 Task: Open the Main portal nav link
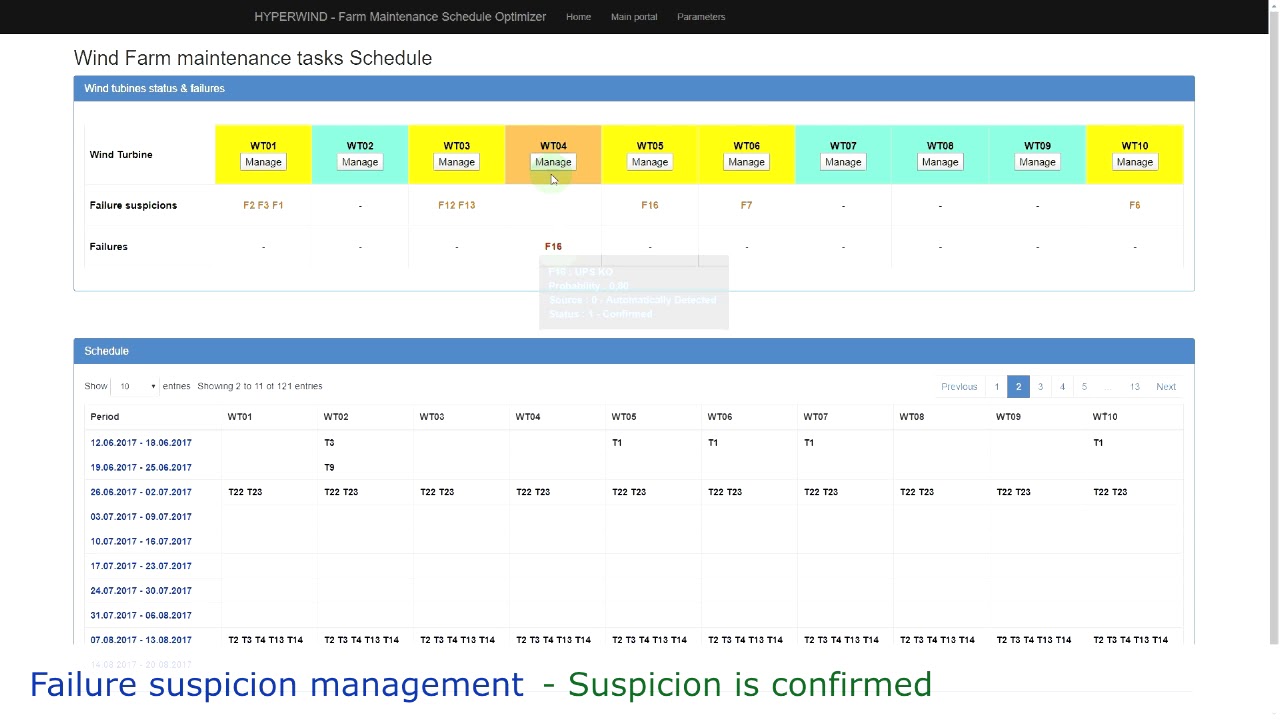(x=634, y=17)
